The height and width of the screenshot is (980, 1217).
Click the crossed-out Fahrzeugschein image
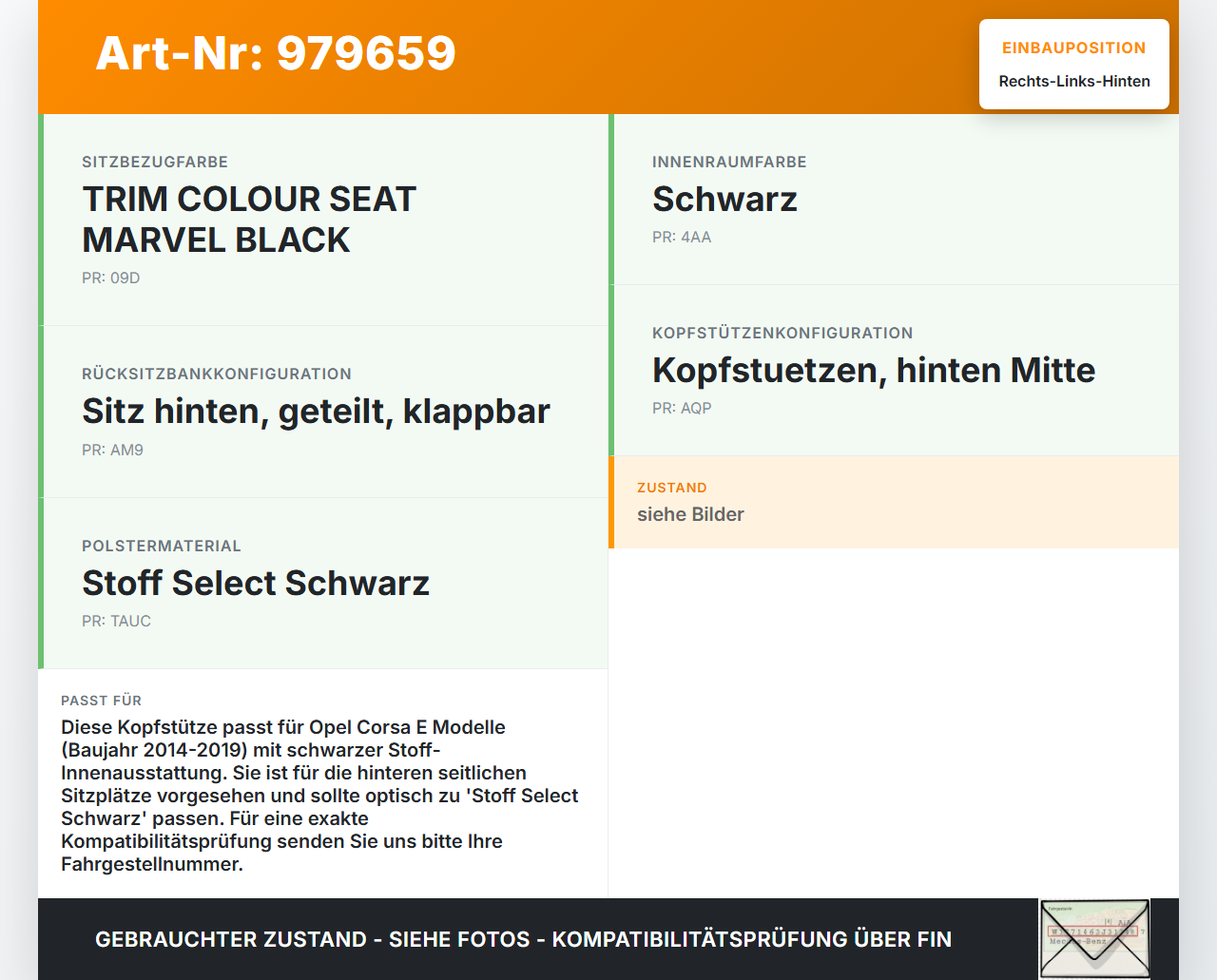coord(1094,938)
